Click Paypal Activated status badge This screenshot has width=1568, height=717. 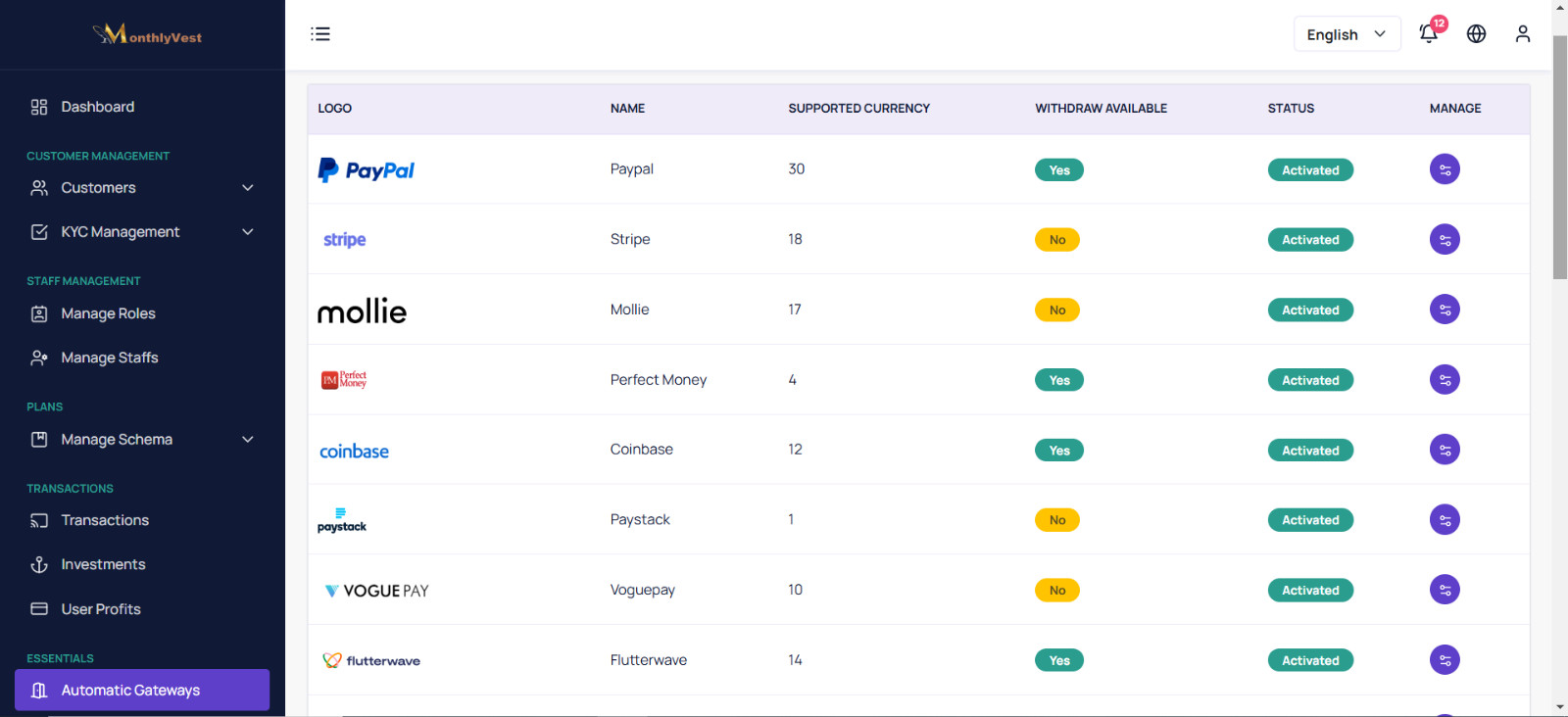[x=1310, y=169]
